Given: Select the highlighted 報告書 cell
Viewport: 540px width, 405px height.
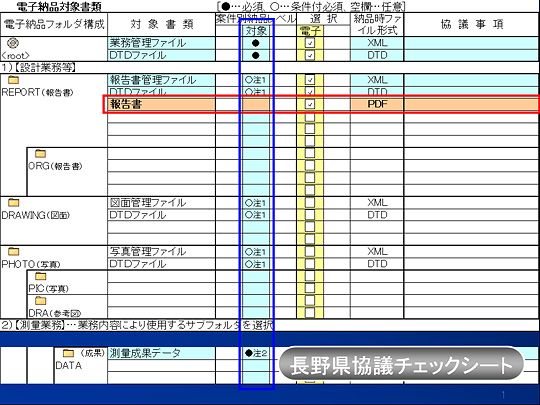Looking at the screenshot, I should coord(162,104).
